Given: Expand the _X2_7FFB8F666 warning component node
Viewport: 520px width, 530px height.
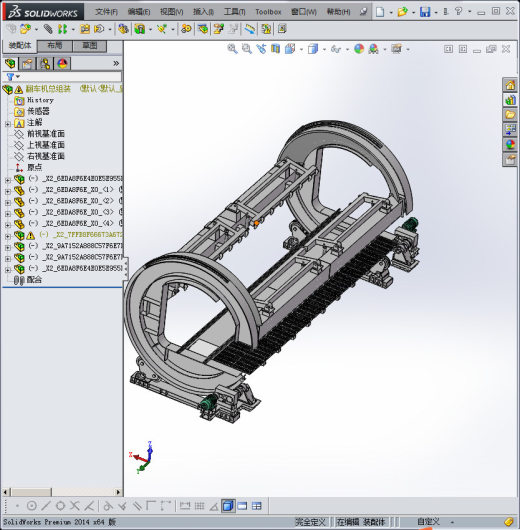Looking at the screenshot, I should (7, 236).
